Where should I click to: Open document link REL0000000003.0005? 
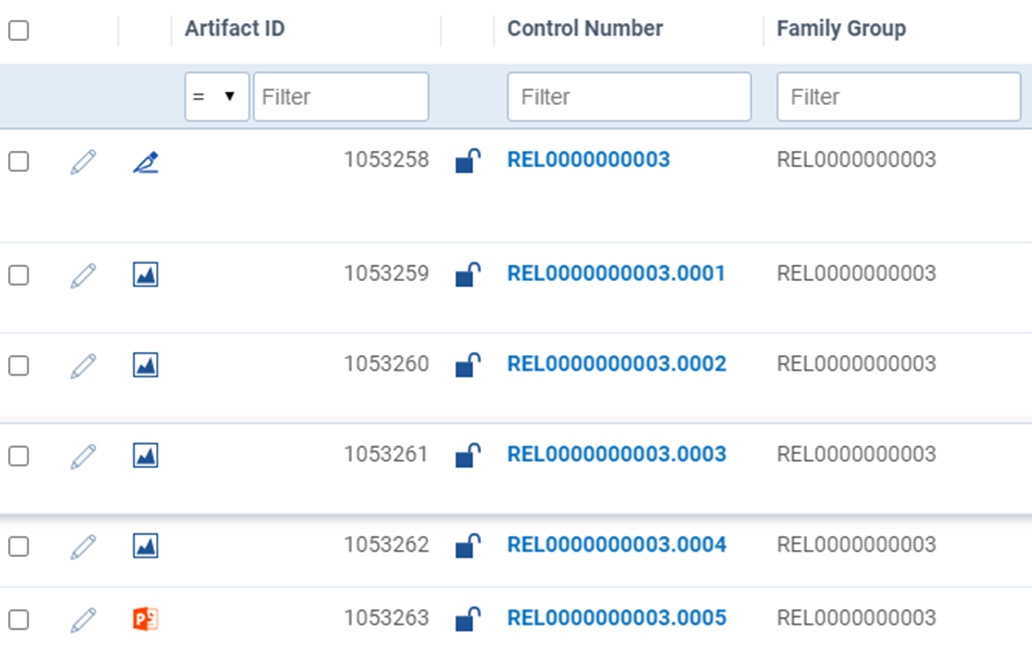[x=617, y=617]
